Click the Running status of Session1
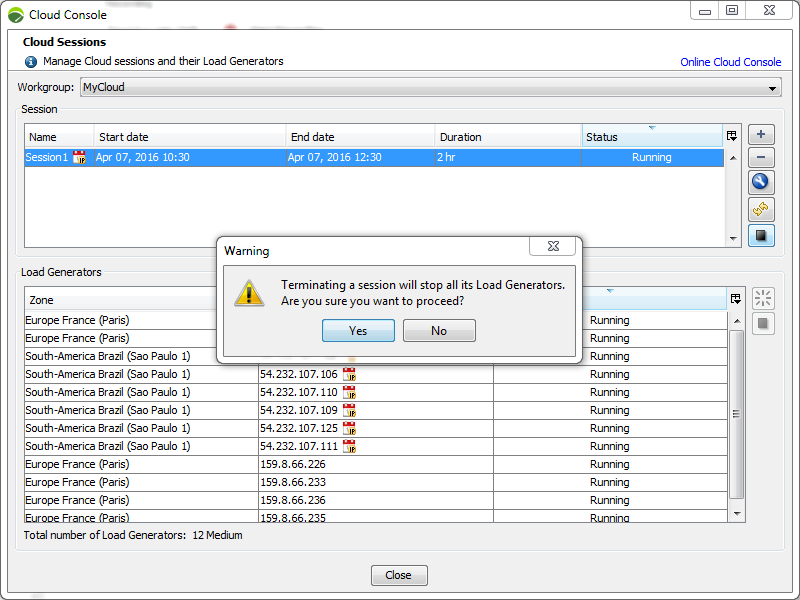This screenshot has height=600, width=800. (652, 157)
